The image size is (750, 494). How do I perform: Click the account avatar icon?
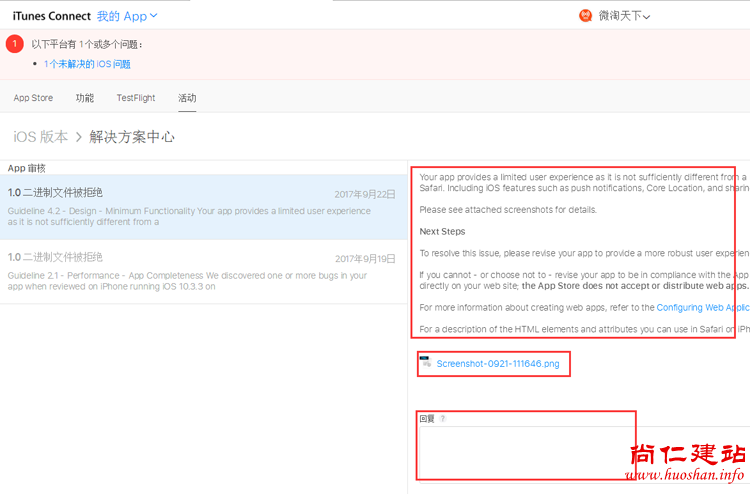586,15
